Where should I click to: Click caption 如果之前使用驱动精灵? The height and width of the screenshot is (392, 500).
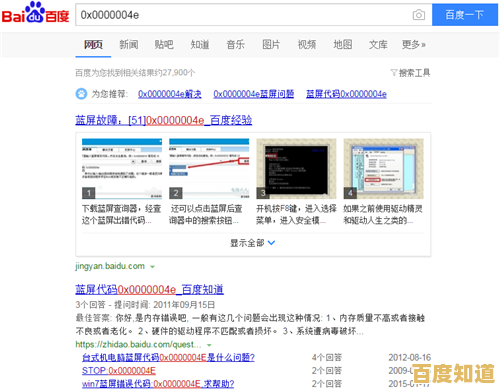pos(383,209)
